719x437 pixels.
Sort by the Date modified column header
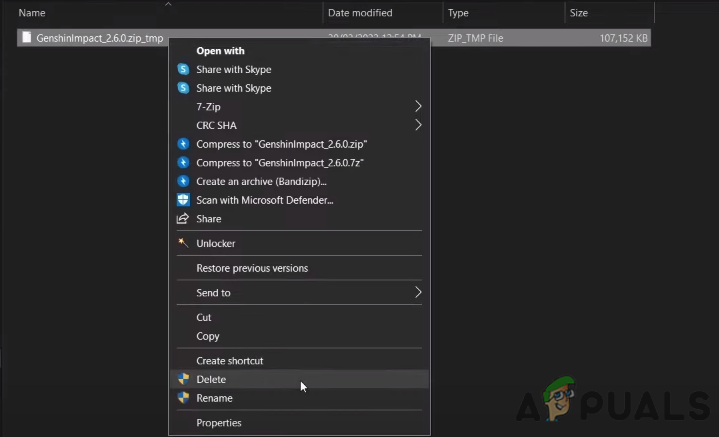pos(358,13)
